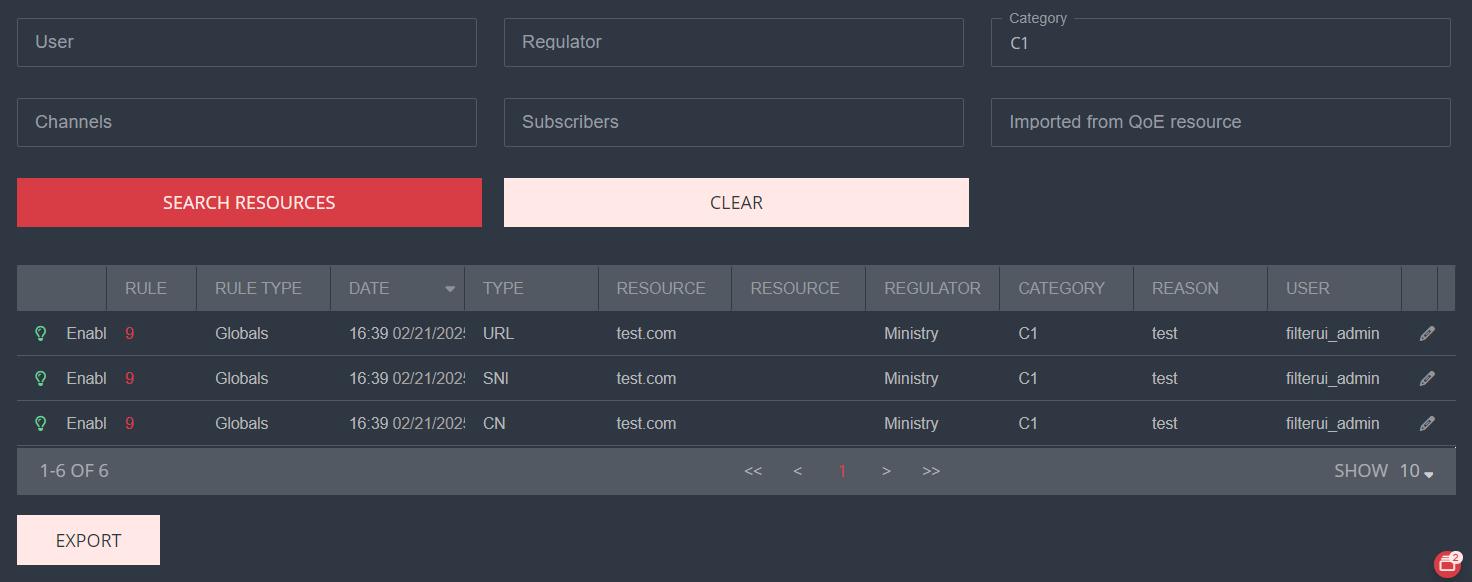
Task: Click the edit pencil in the URL row
Action: coord(1427,334)
